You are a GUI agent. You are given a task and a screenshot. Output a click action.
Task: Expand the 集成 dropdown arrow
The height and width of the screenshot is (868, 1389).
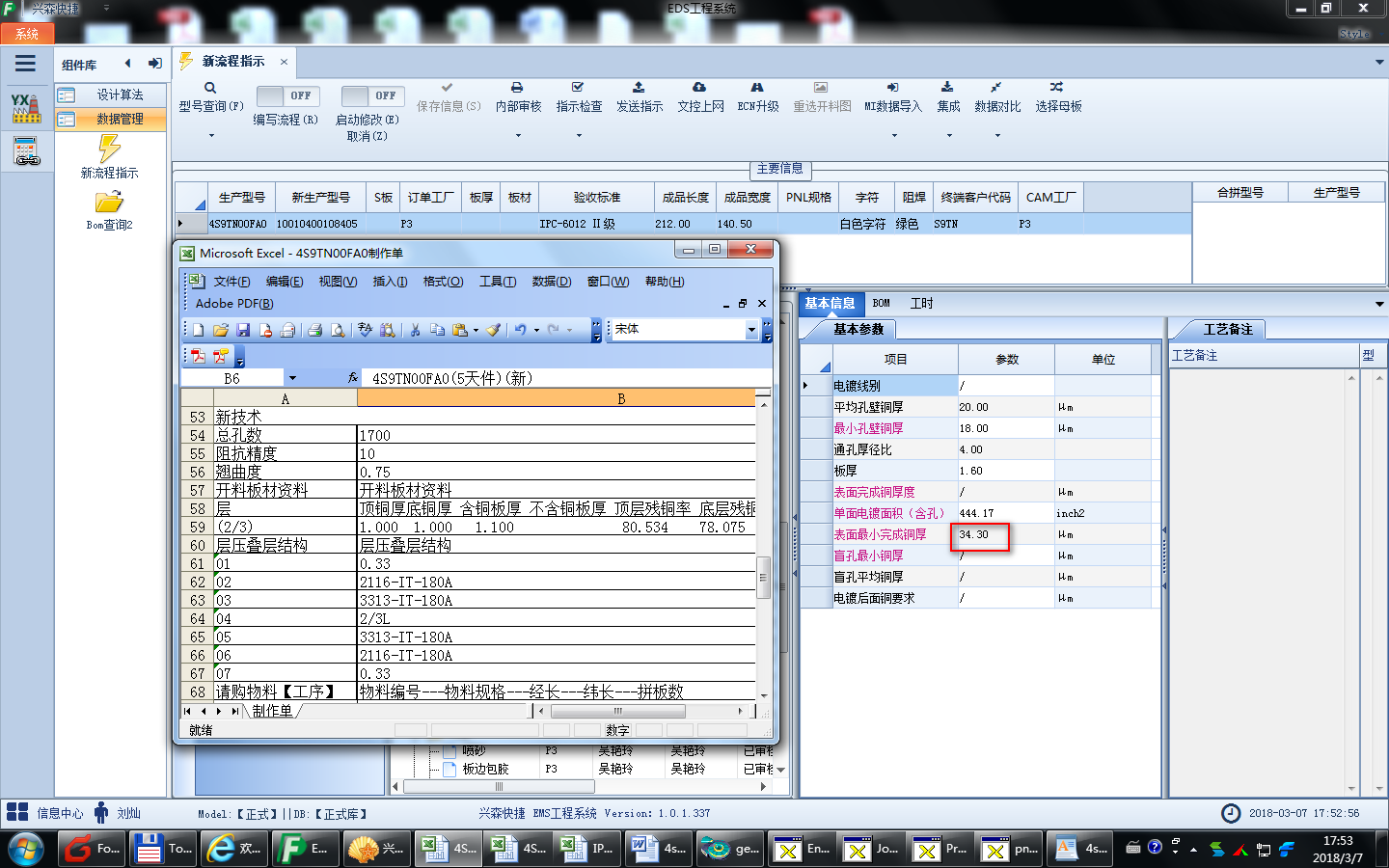pos(948,135)
